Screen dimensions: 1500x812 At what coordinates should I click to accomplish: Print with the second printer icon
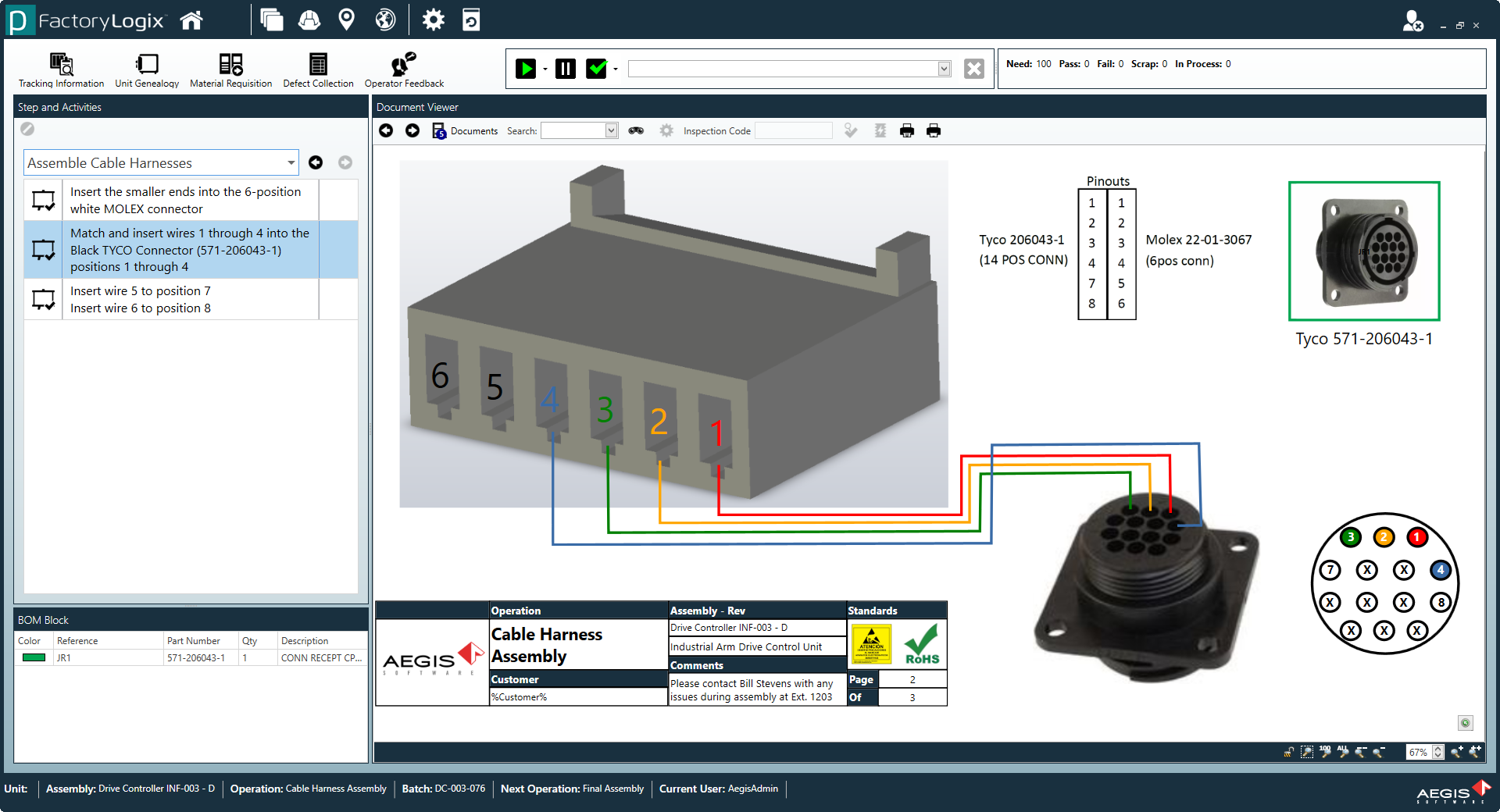coord(934,130)
